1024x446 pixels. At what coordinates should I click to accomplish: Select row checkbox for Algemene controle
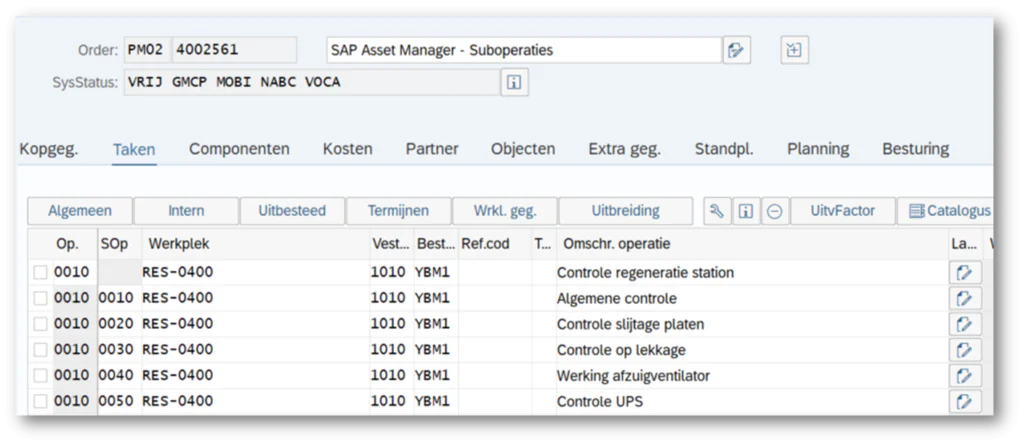point(40,298)
